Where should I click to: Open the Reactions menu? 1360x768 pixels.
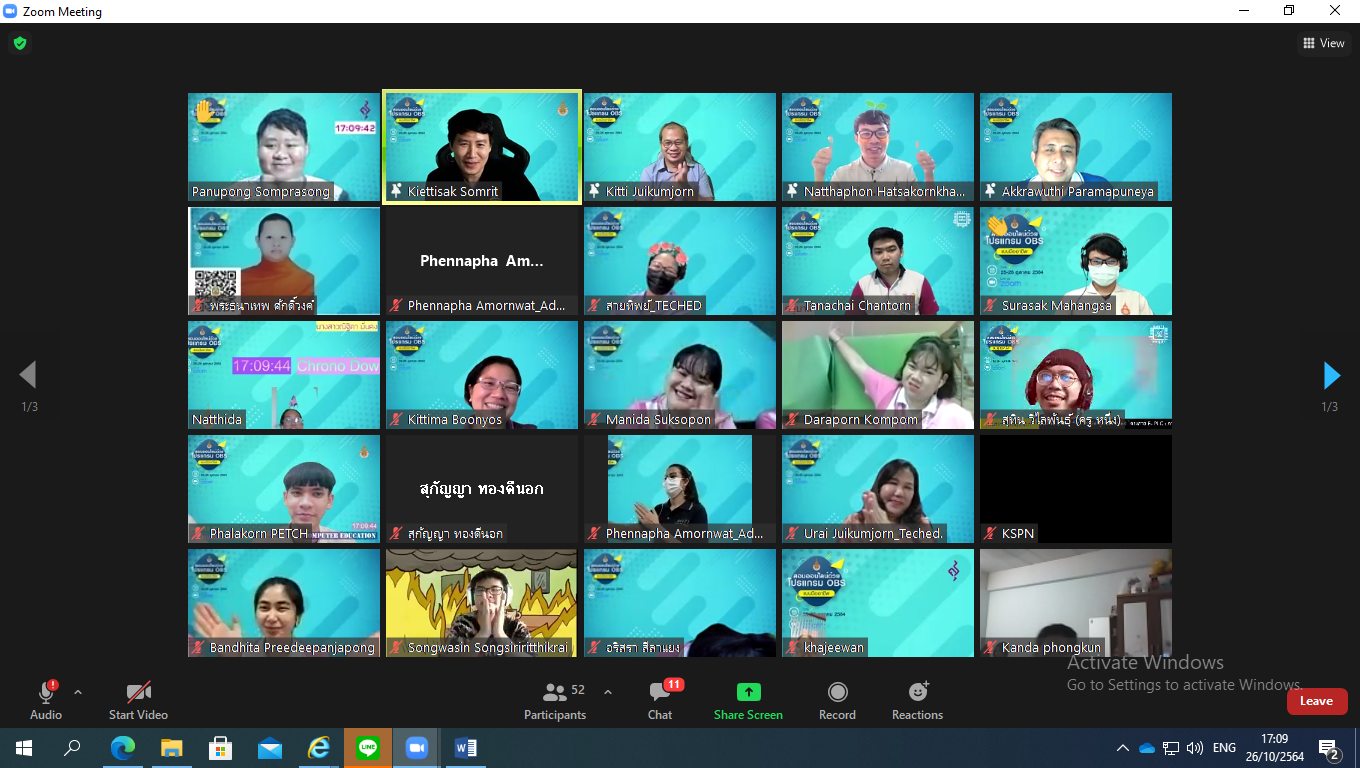[x=917, y=700]
